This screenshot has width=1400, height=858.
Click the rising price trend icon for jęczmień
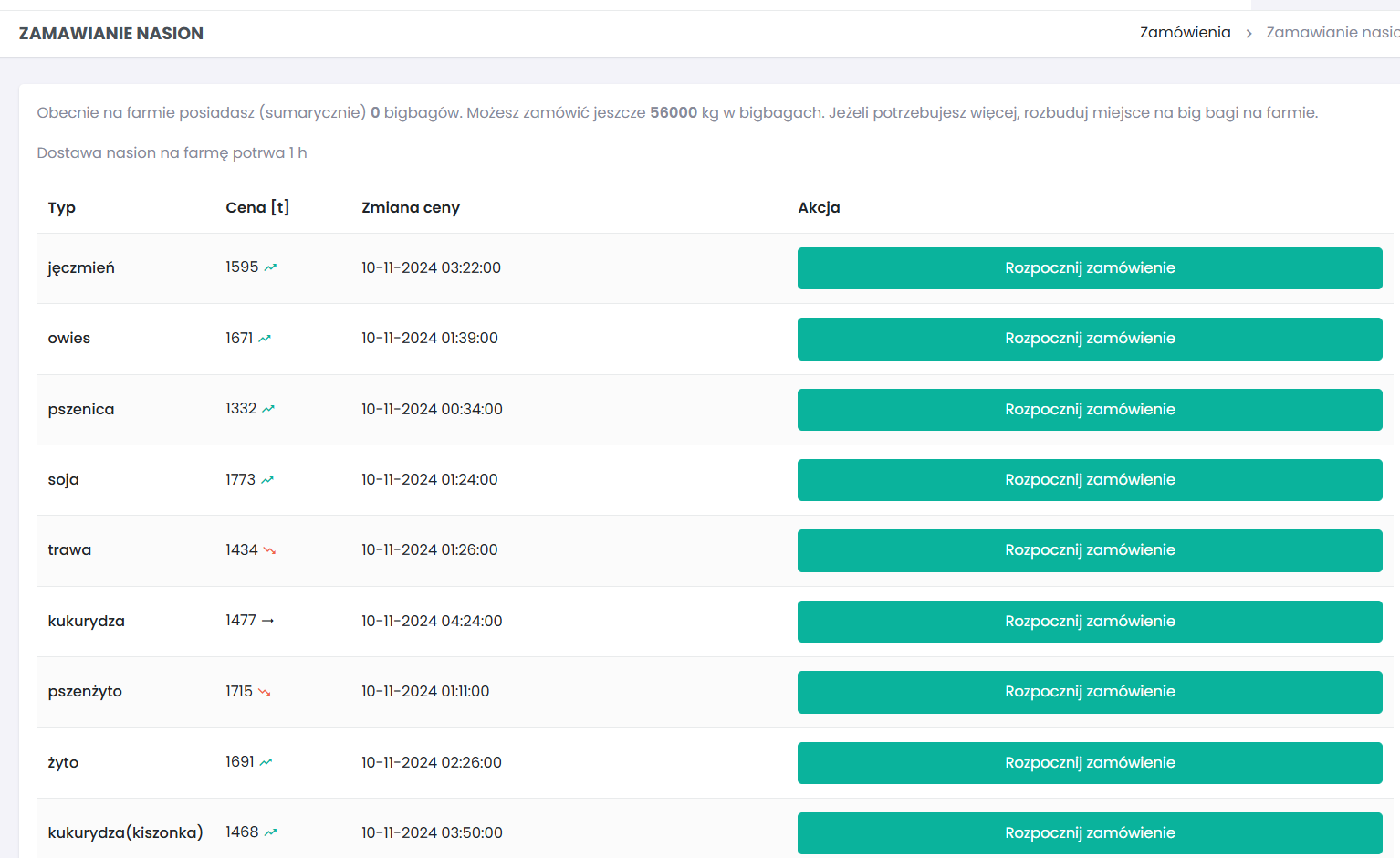270,267
